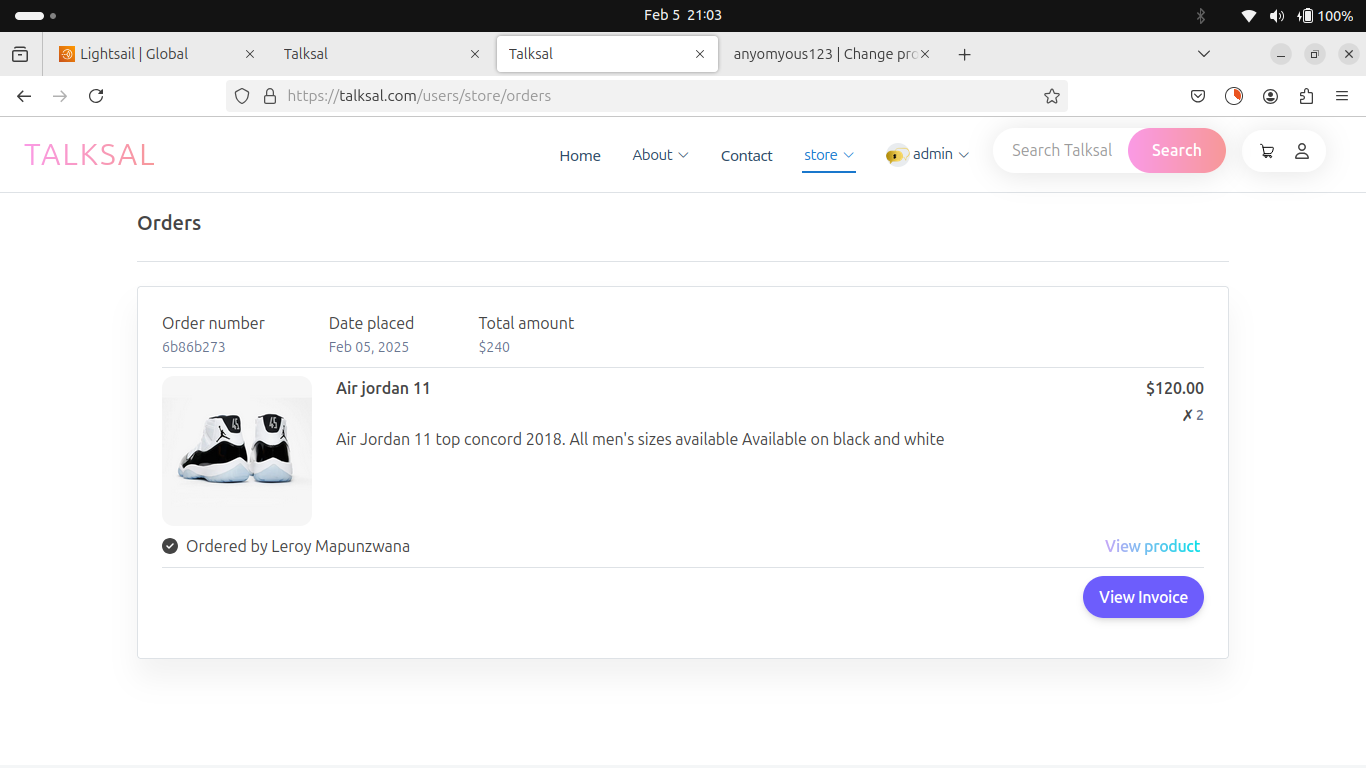1366x768 pixels.
Task: Click the Bluetooth status icon
Action: click(1201, 15)
